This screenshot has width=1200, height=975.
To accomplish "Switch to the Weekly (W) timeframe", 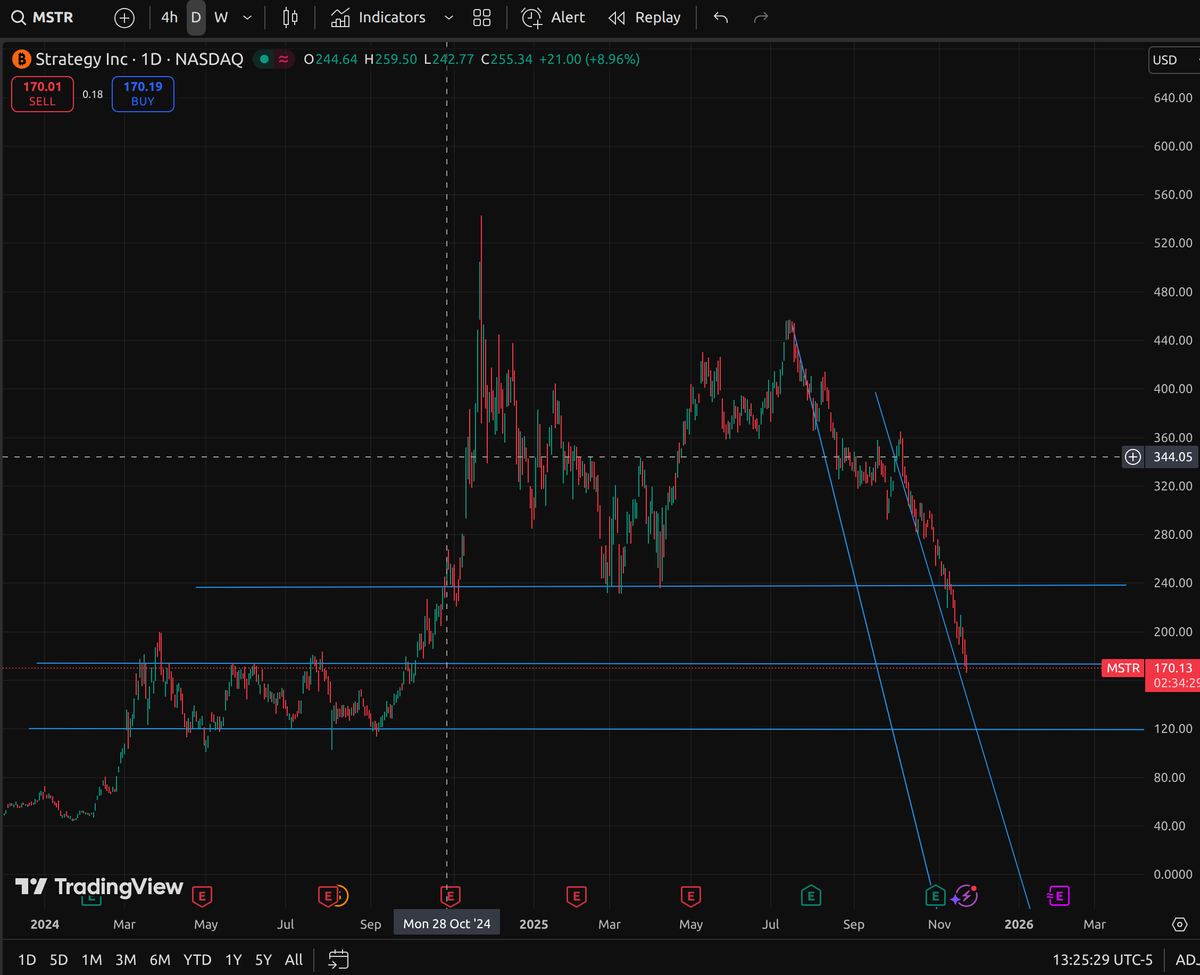I will point(220,17).
